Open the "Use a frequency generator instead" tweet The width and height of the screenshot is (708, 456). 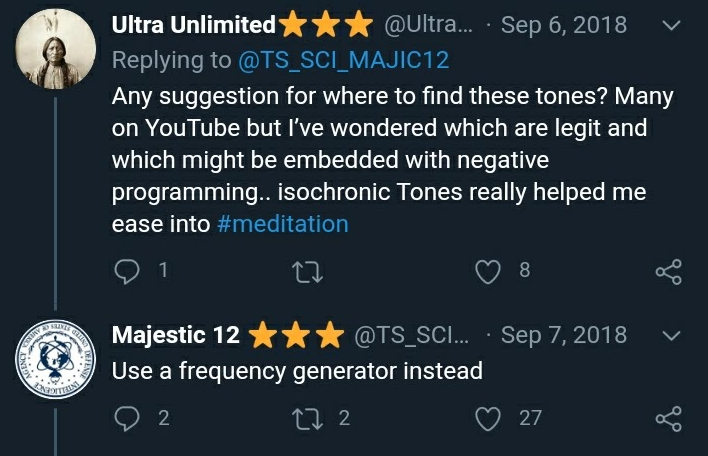click(x=297, y=371)
